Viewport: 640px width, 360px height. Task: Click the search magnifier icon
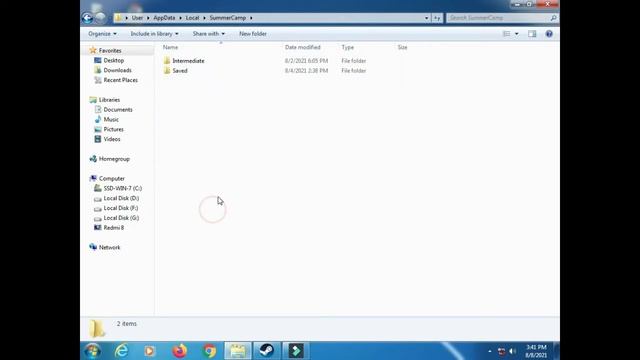[x=553, y=18]
